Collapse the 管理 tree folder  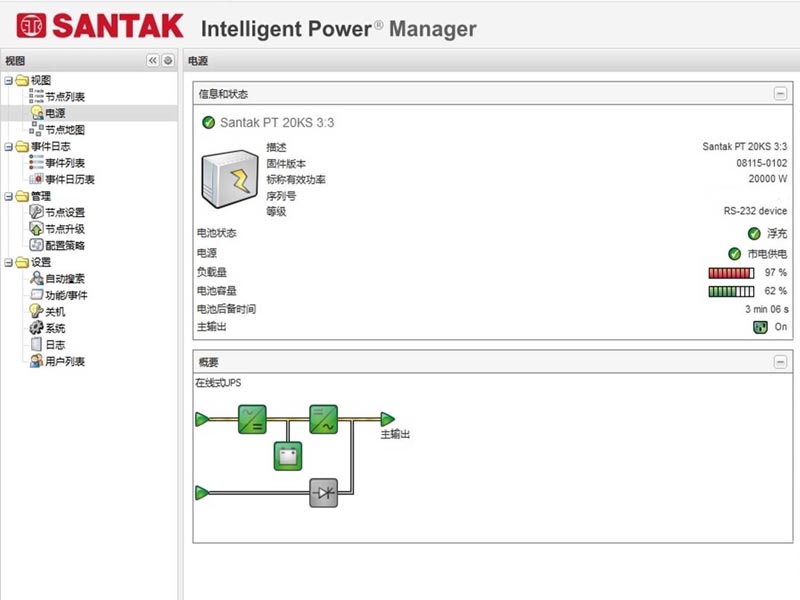(x=9, y=196)
